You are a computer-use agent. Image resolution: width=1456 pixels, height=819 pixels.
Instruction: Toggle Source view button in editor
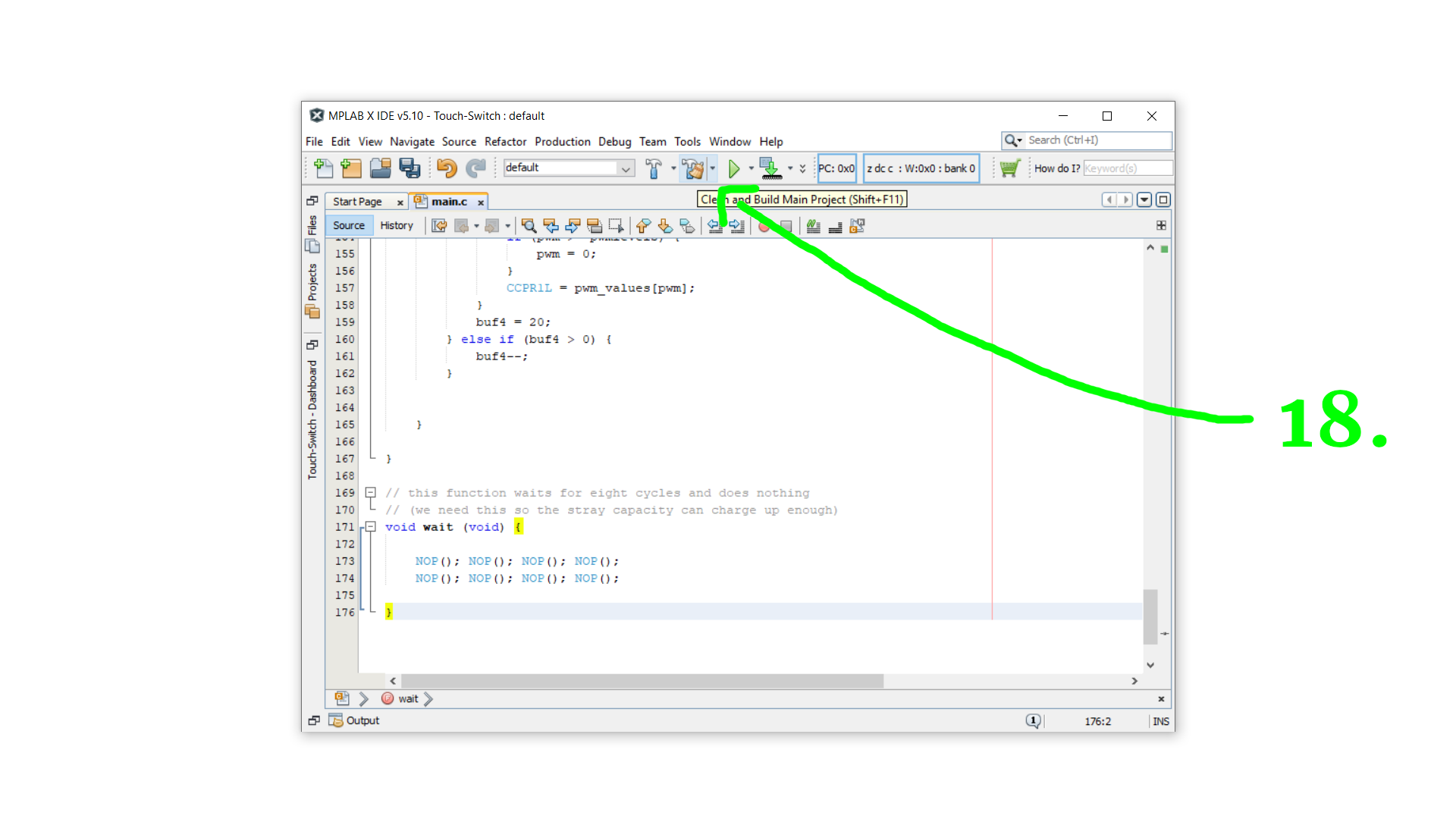[x=349, y=225]
